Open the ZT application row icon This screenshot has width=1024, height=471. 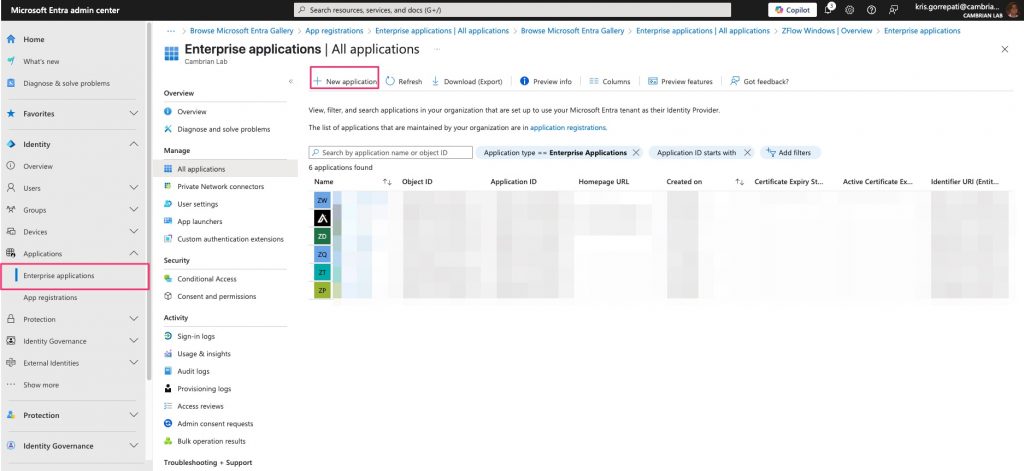pos(322,272)
